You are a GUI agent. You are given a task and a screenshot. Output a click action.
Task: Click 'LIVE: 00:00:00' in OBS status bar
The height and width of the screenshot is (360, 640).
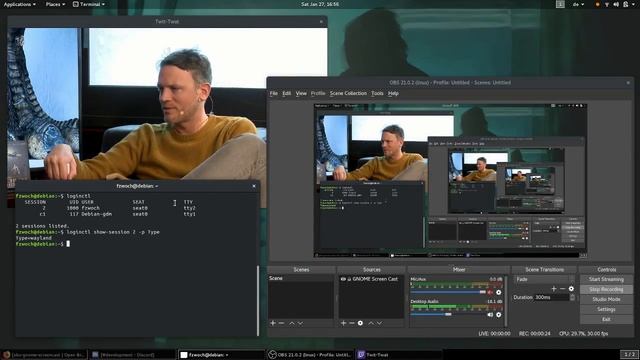tap(494, 333)
